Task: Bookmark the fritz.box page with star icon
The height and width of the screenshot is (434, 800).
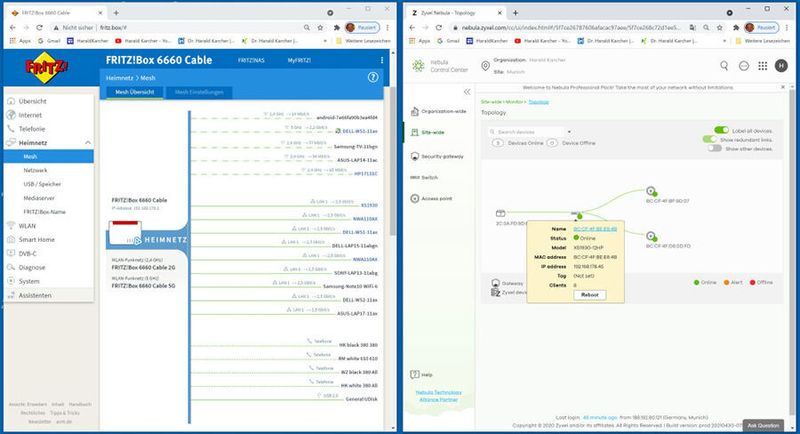Action: pyautogui.click(x=320, y=28)
